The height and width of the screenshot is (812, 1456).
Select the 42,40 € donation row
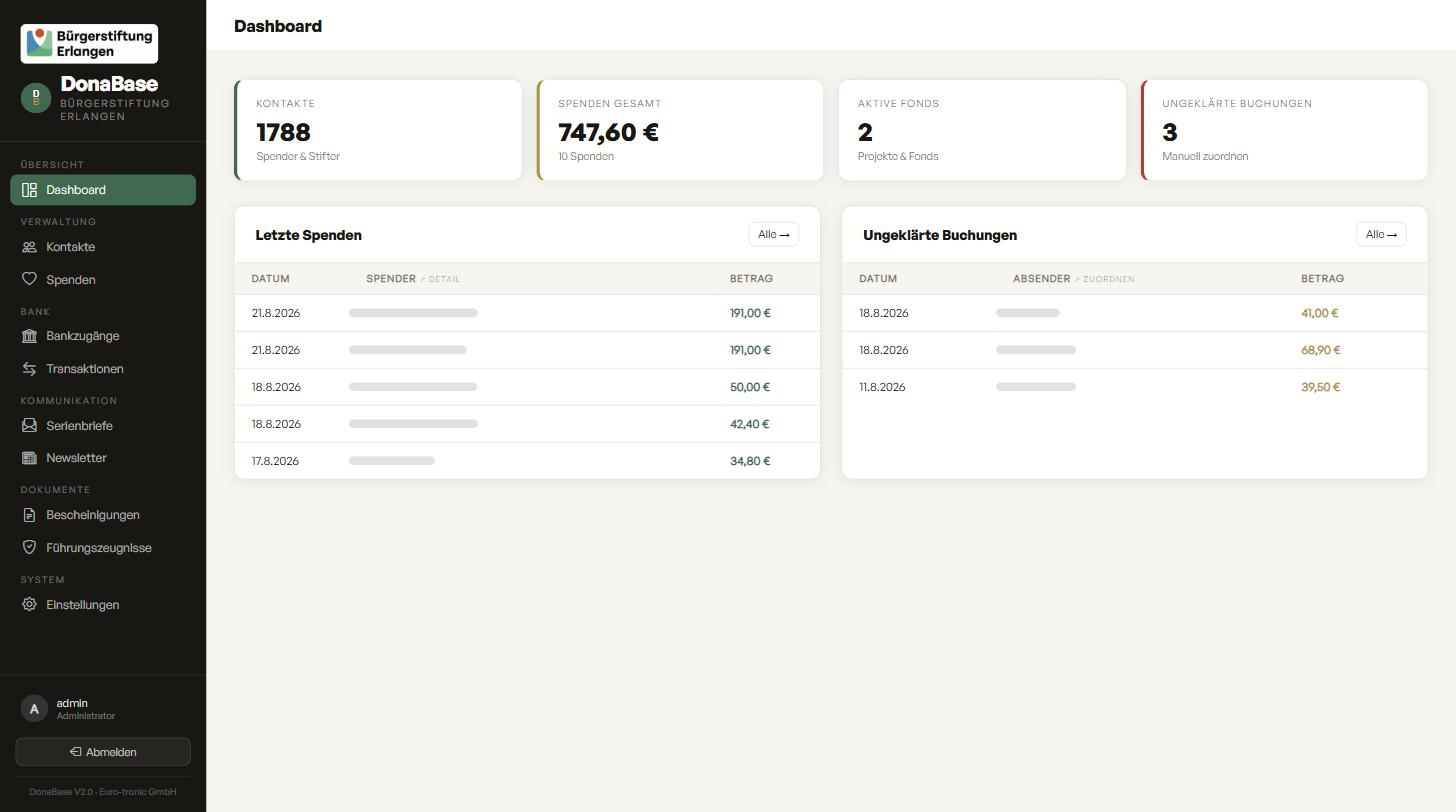tap(527, 424)
